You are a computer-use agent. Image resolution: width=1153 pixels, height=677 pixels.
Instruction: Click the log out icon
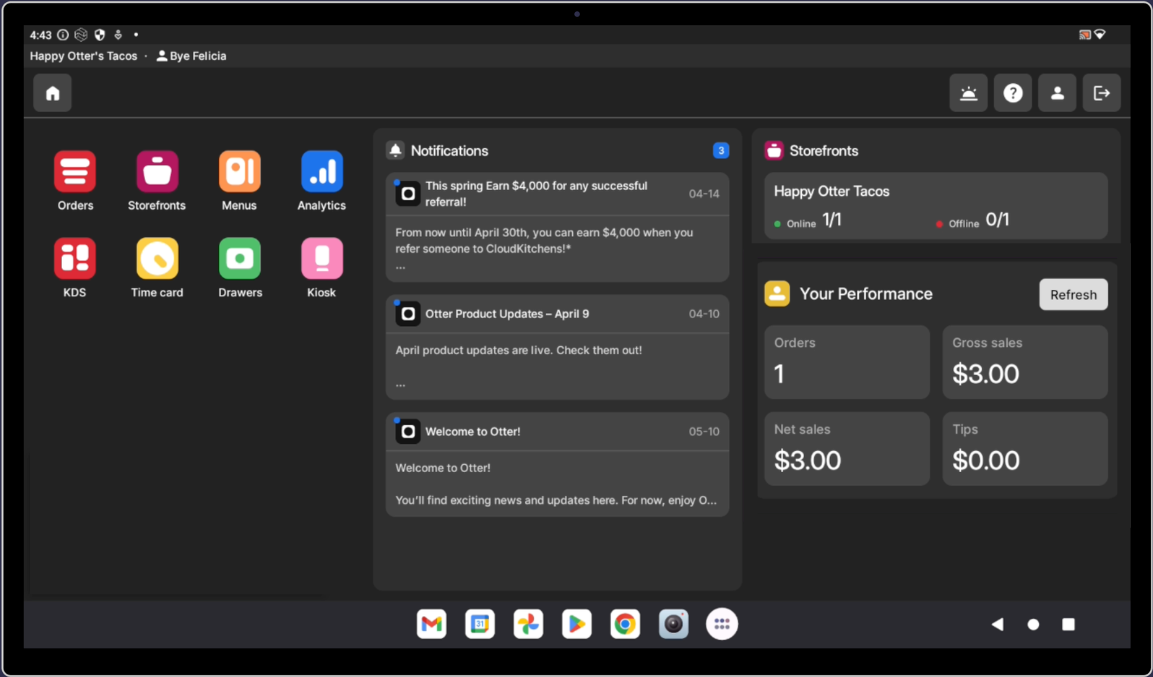(x=1101, y=93)
